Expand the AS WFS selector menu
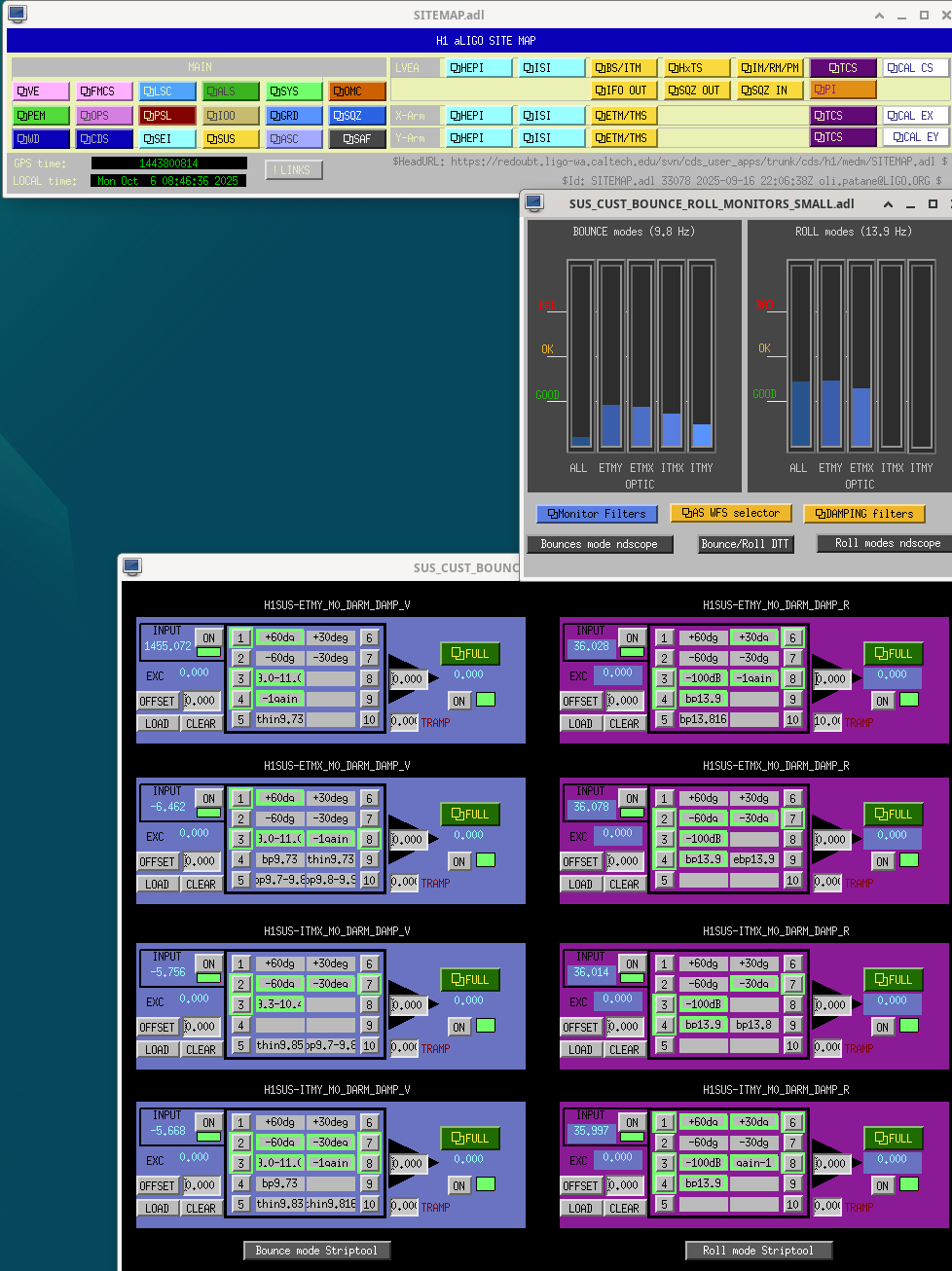 pyautogui.click(x=731, y=513)
